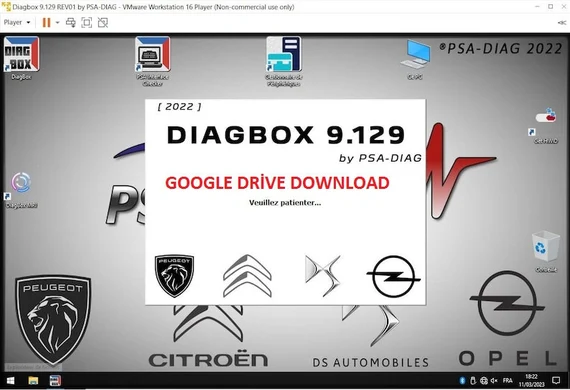Select the SetHWID desktop shortcut
The width and height of the screenshot is (570, 390).
click(545, 125)
